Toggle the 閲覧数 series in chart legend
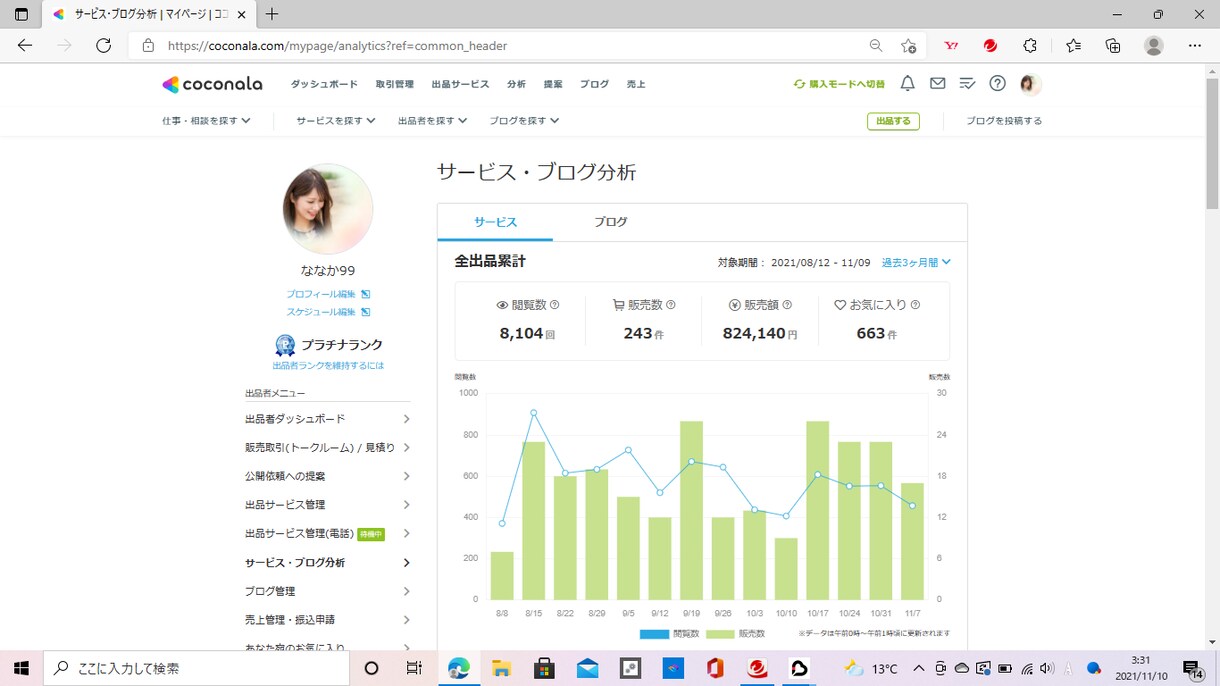This screenshot has width=1220, height=686. pos(670,634)
